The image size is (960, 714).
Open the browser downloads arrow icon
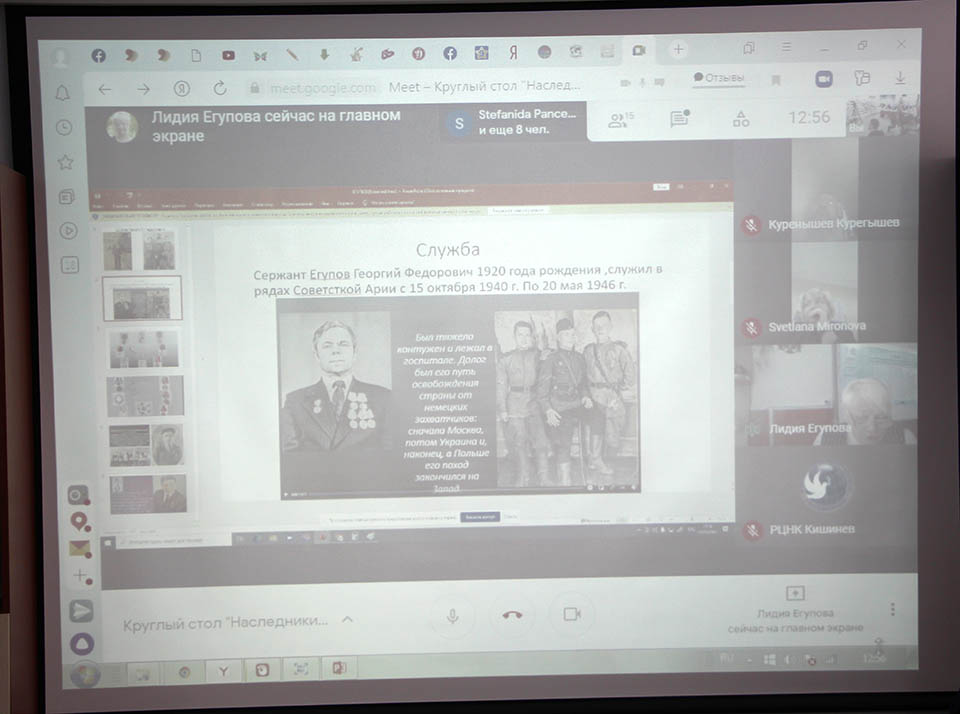[900, 77]
